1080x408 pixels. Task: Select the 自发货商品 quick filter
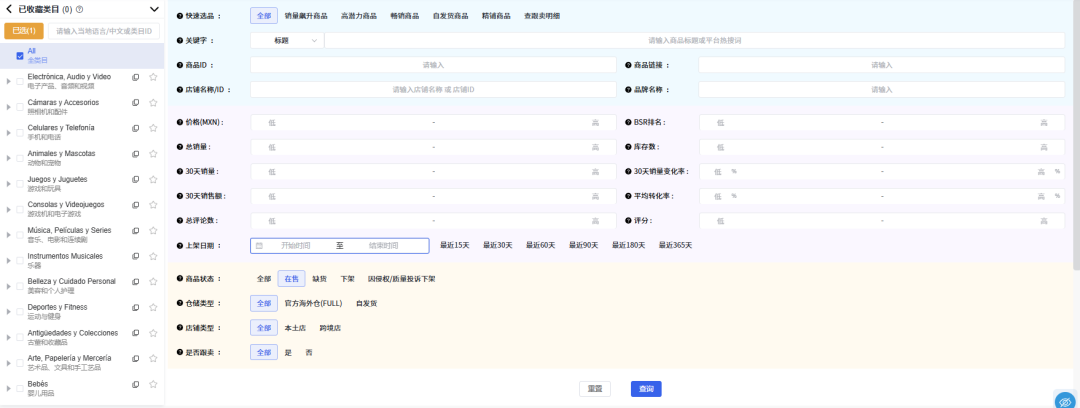pos(450,15)
